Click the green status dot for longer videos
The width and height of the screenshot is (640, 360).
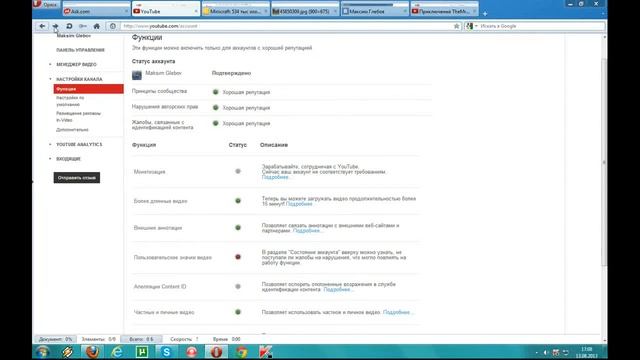(238, 201)
